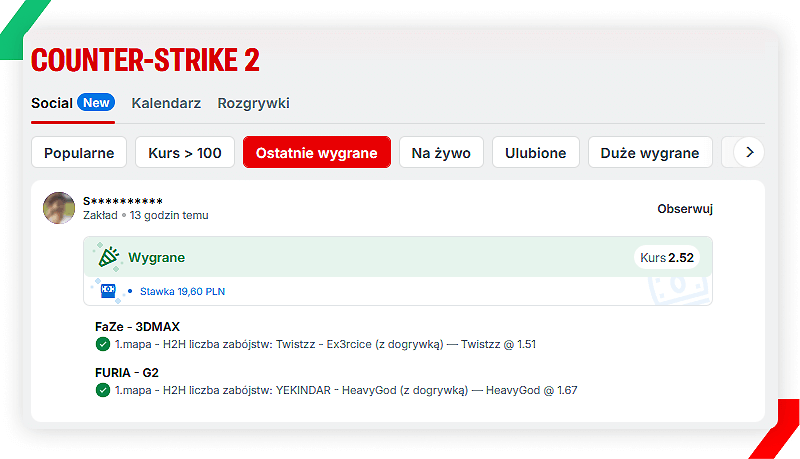Switch to the Kalendarz tab
Viewport: 800px width, 459px height.
click(166, 103)
